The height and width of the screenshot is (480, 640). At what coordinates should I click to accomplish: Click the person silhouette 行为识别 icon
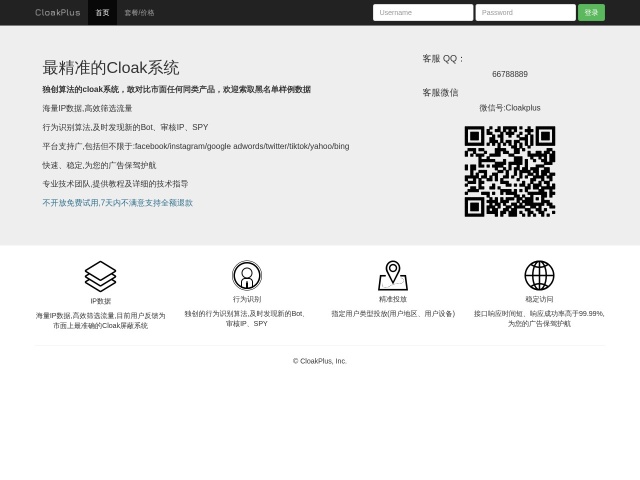pos(247,275)
